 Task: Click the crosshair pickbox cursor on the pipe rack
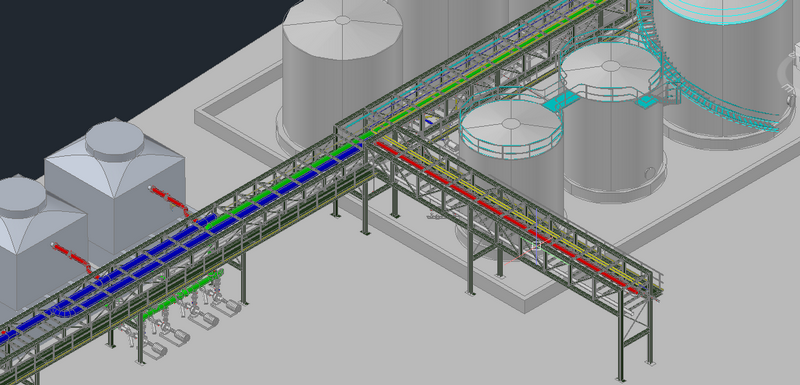pos(536,245)
